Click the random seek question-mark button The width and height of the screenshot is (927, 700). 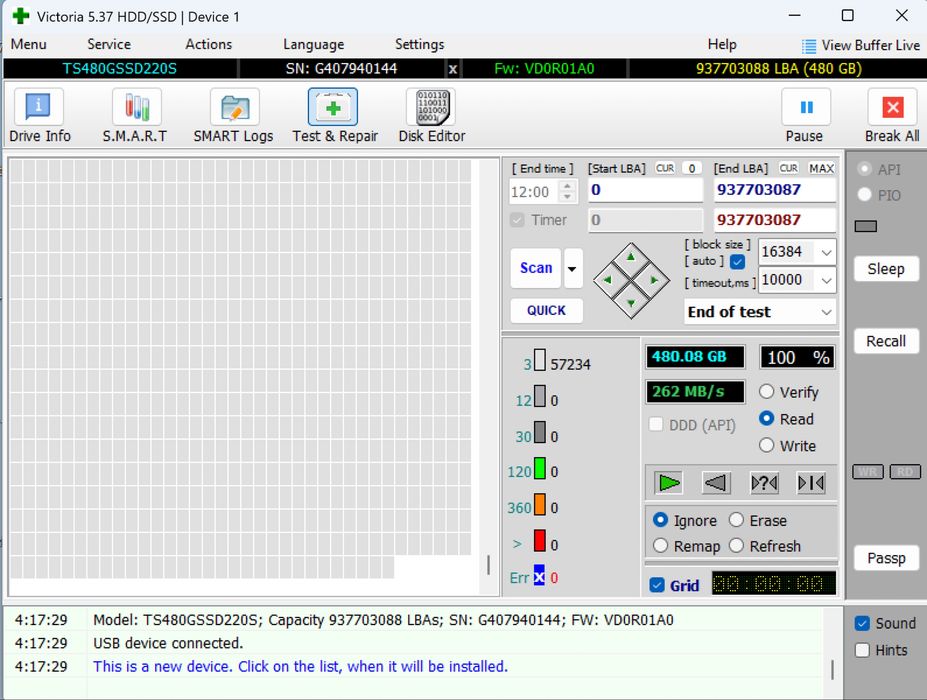pyautogui.click(x=764, y=483)
